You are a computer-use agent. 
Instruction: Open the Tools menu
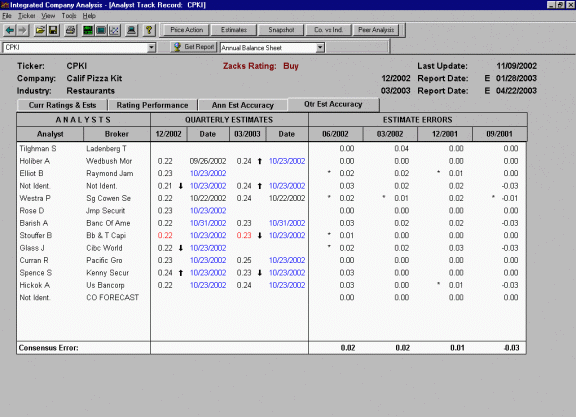pos(69,16)
